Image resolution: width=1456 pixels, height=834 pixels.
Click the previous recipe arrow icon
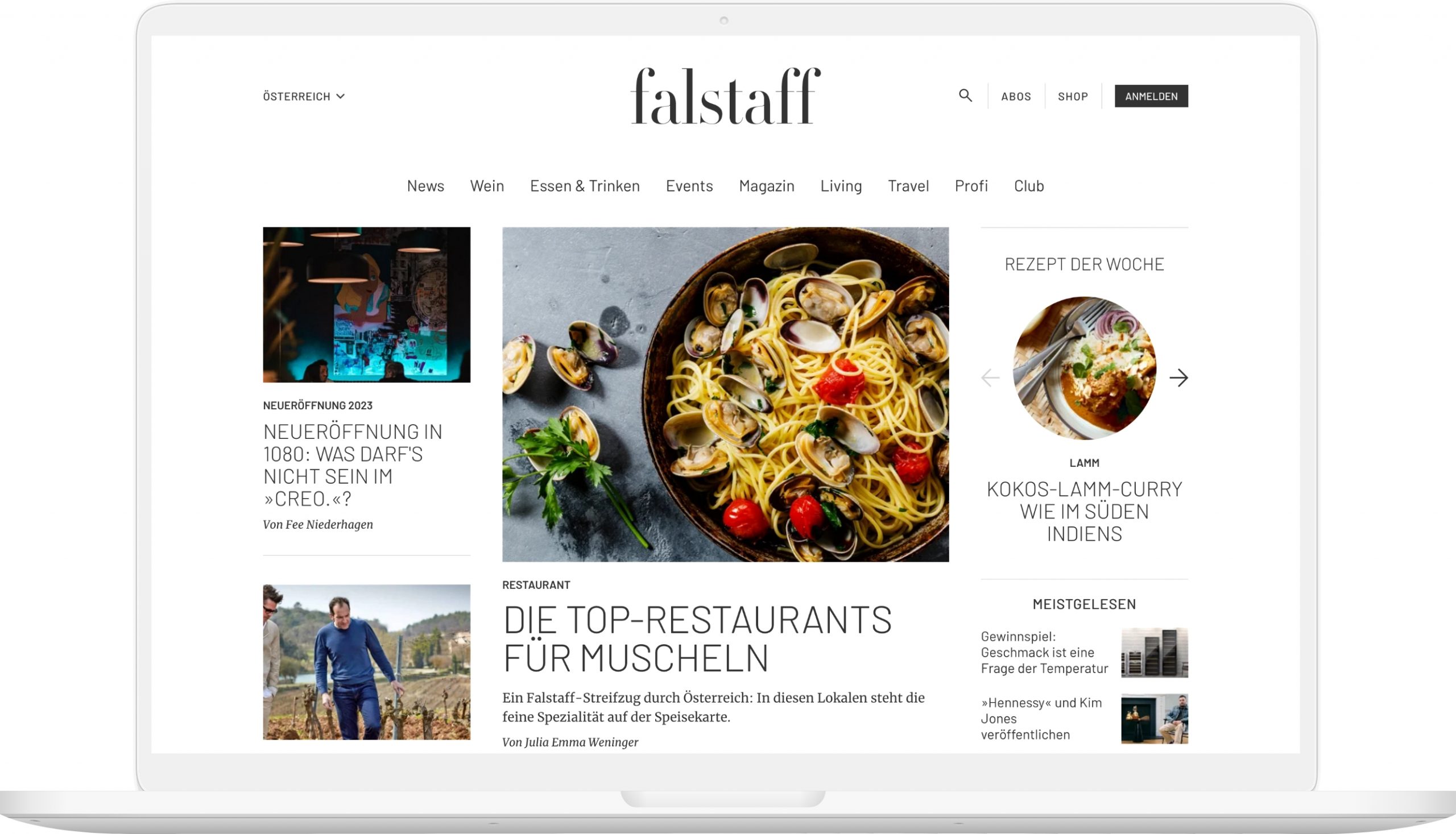click(x=990, y=377)
